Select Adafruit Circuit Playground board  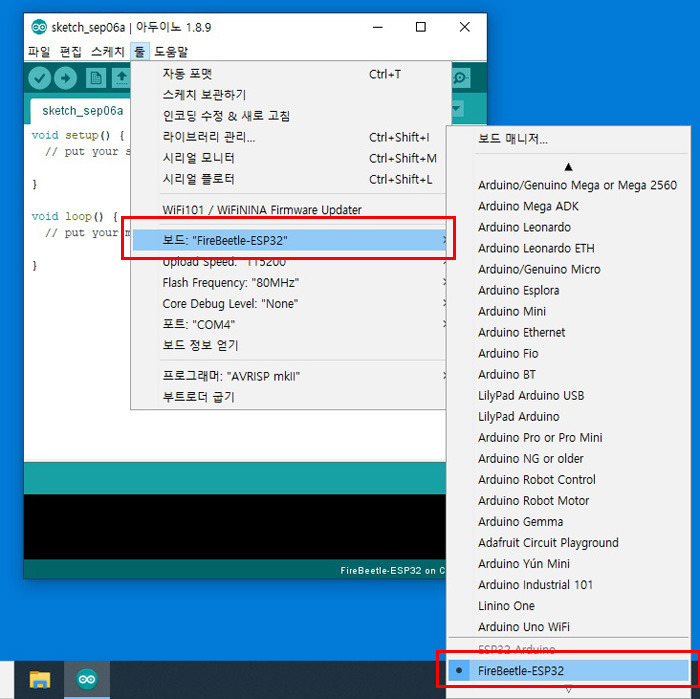pos(568,542)
